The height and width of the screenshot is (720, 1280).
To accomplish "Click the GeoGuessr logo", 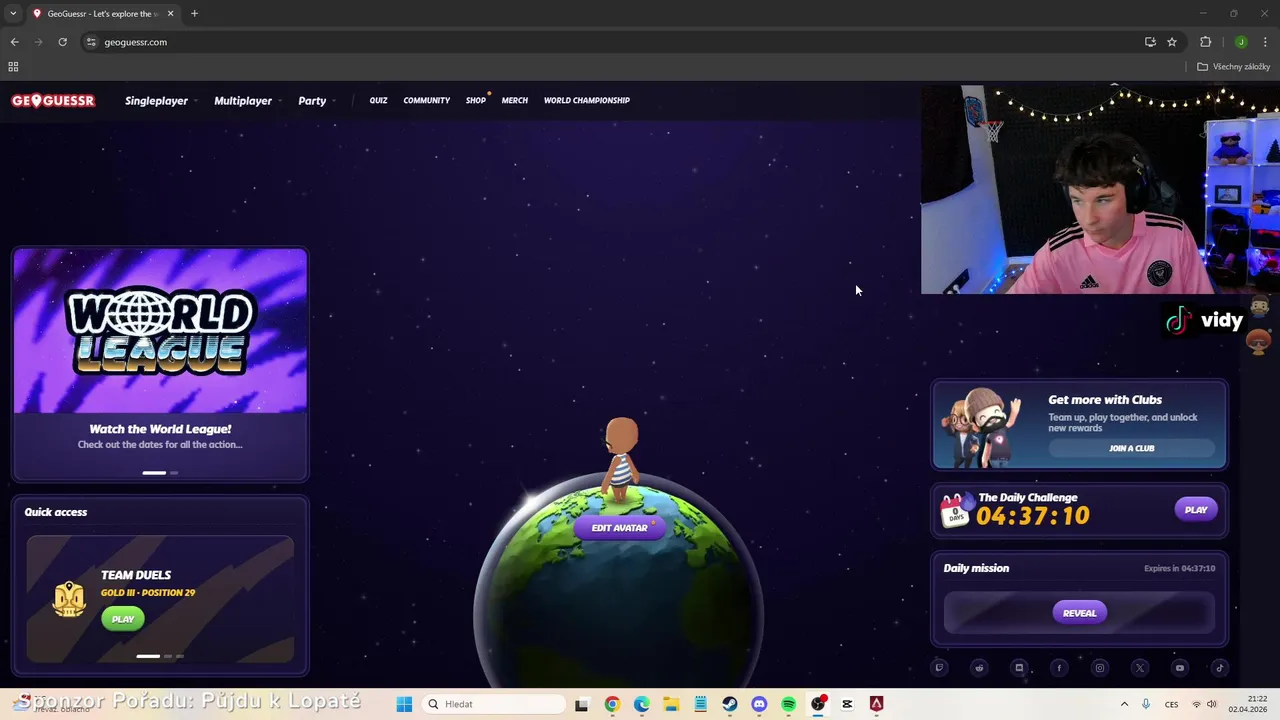I will click(53, 100).
